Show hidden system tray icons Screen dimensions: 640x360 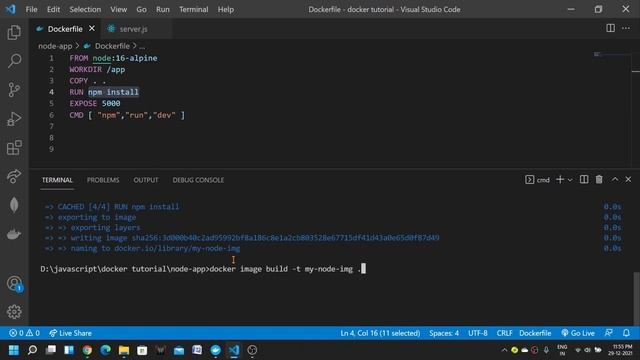(x=504, y=350)
